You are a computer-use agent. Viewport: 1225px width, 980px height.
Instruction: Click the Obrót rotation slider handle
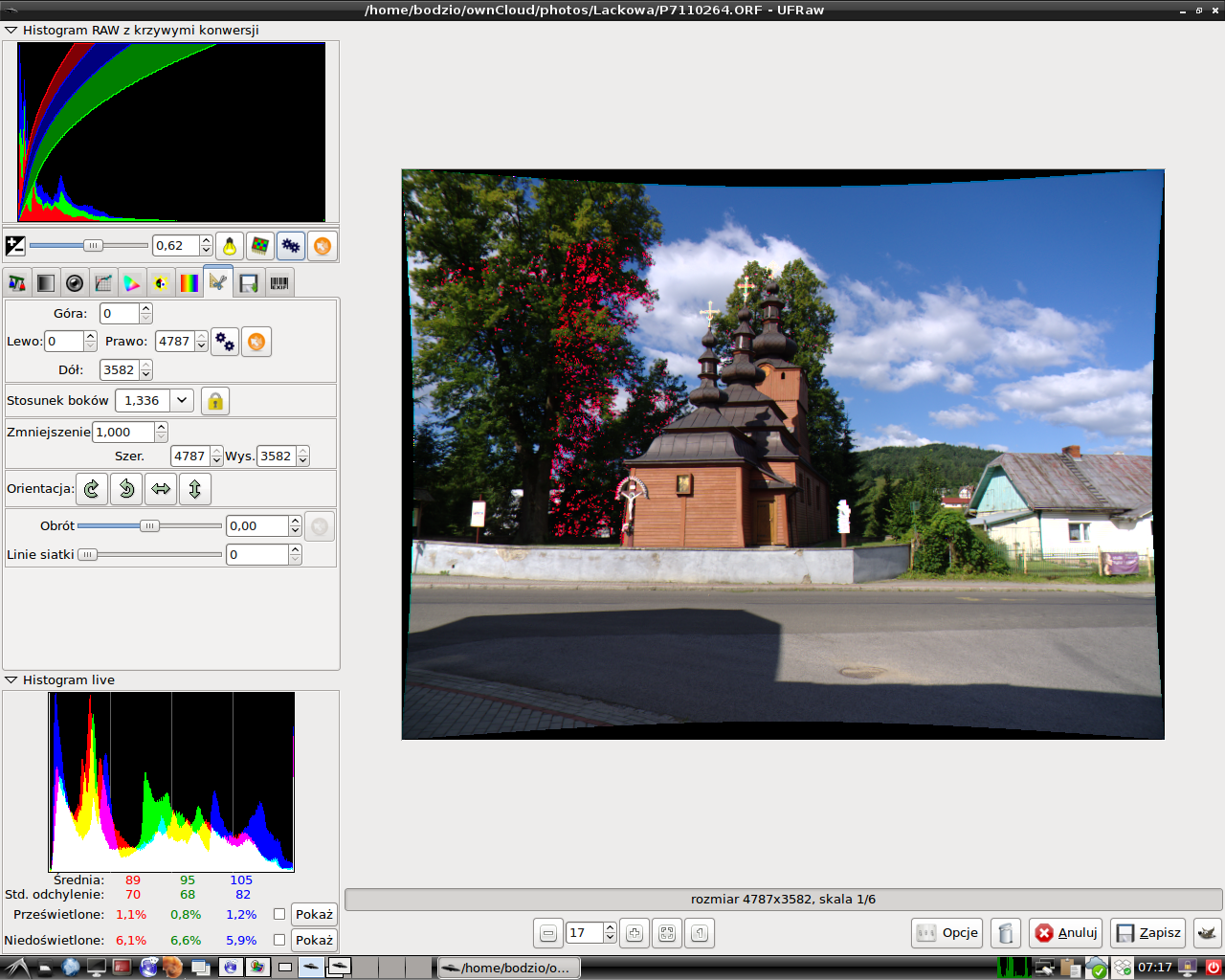[x=149, y=526]
